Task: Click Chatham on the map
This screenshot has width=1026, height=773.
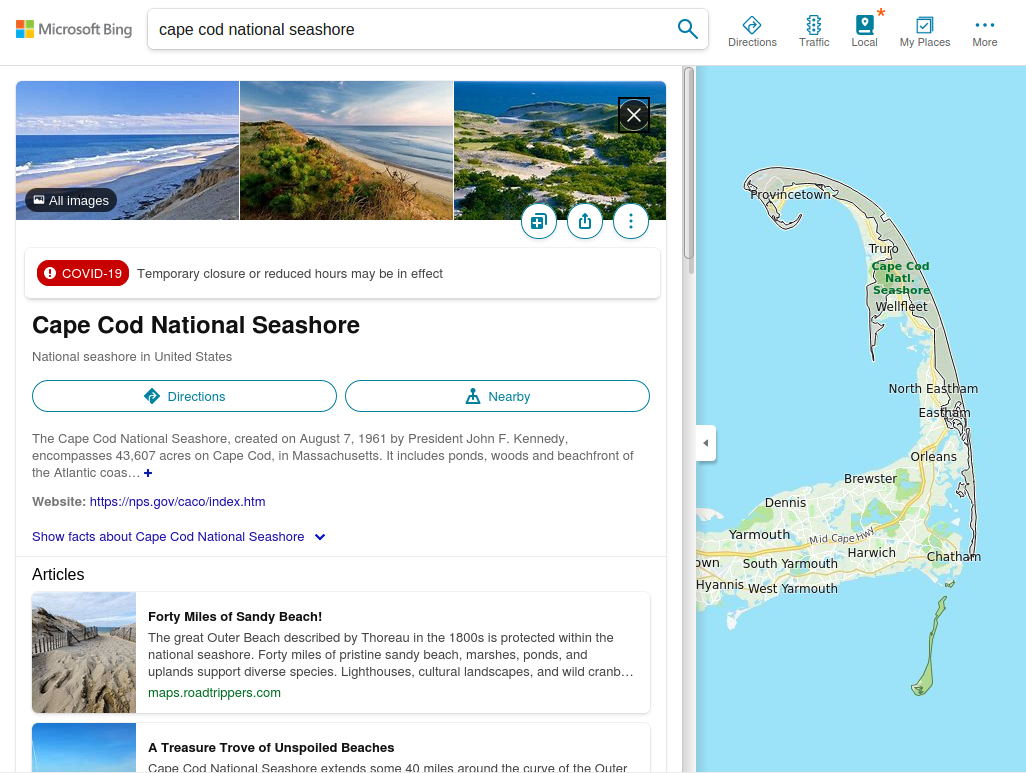Action: tap(953, 556)
